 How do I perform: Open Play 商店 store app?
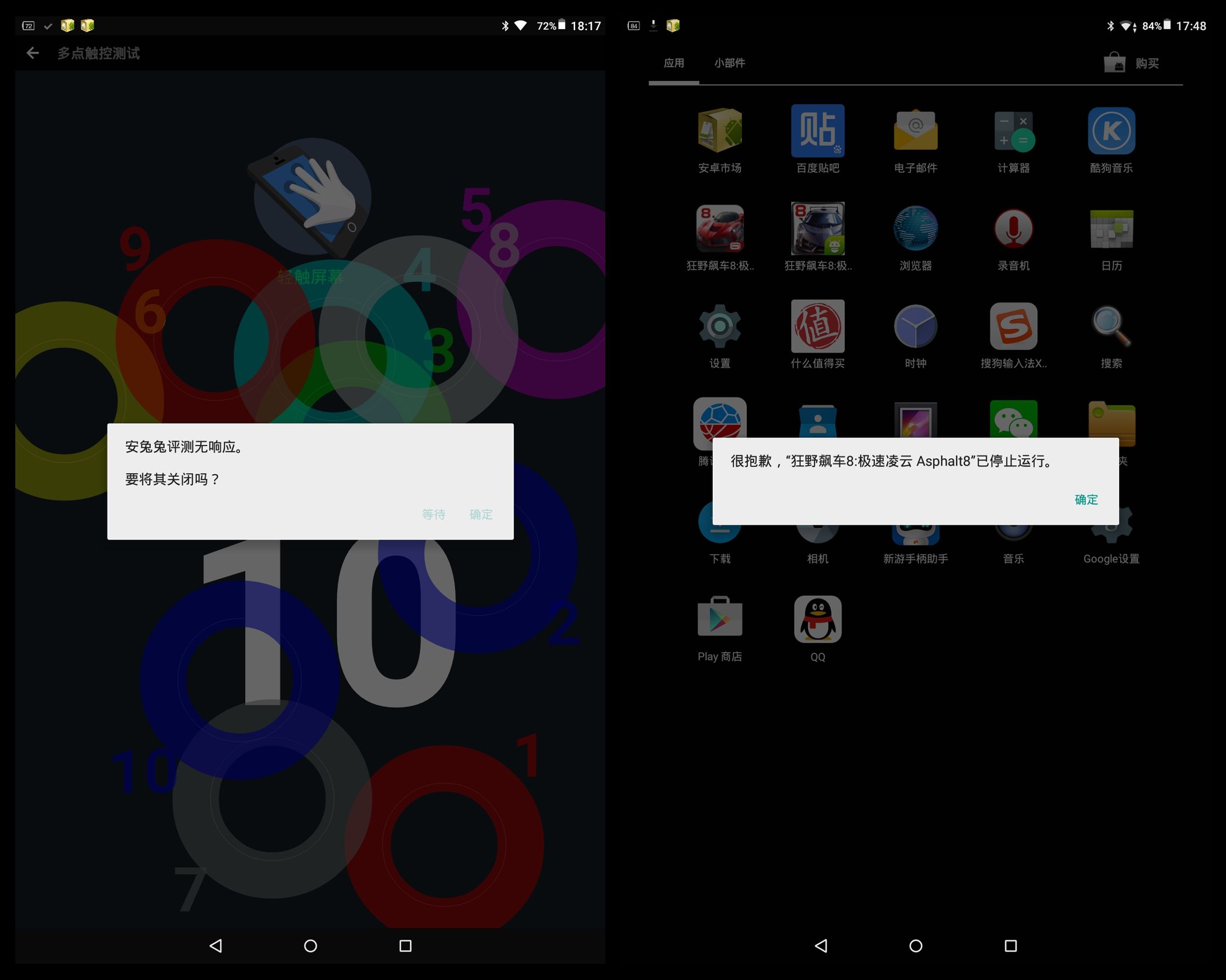[719, 618]
